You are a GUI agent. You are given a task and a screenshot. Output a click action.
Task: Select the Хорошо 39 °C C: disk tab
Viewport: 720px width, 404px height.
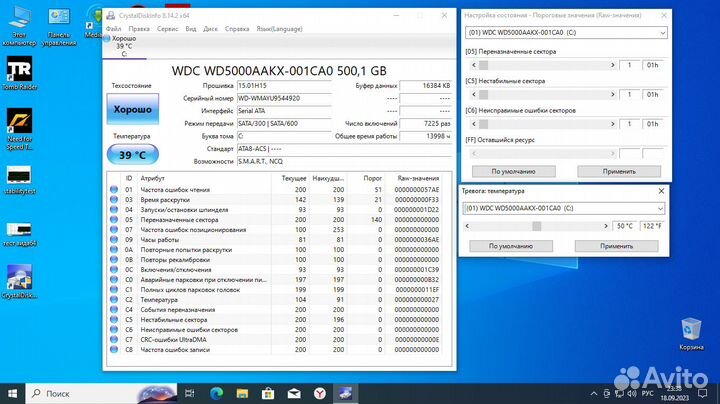pos(124,46)
